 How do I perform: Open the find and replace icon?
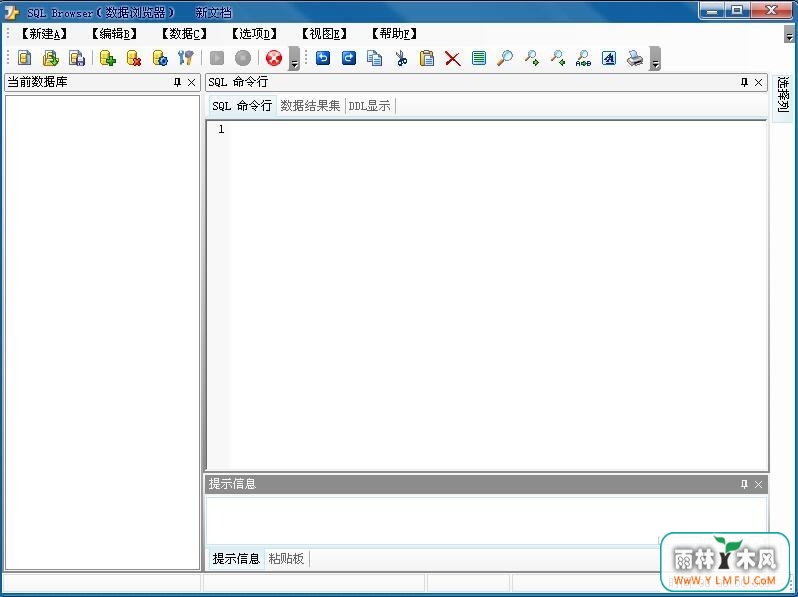583,58
